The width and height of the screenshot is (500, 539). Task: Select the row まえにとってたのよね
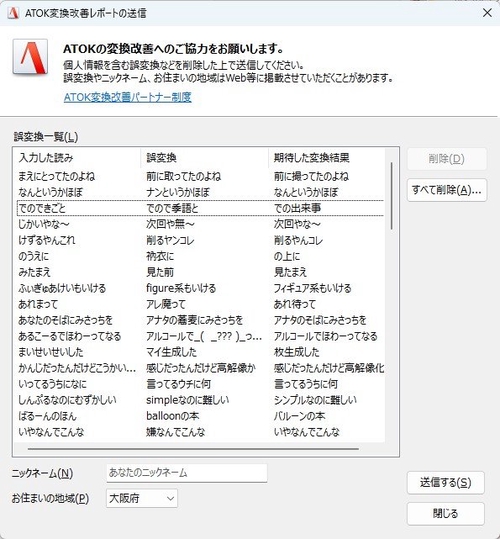(x=200, y=176)
